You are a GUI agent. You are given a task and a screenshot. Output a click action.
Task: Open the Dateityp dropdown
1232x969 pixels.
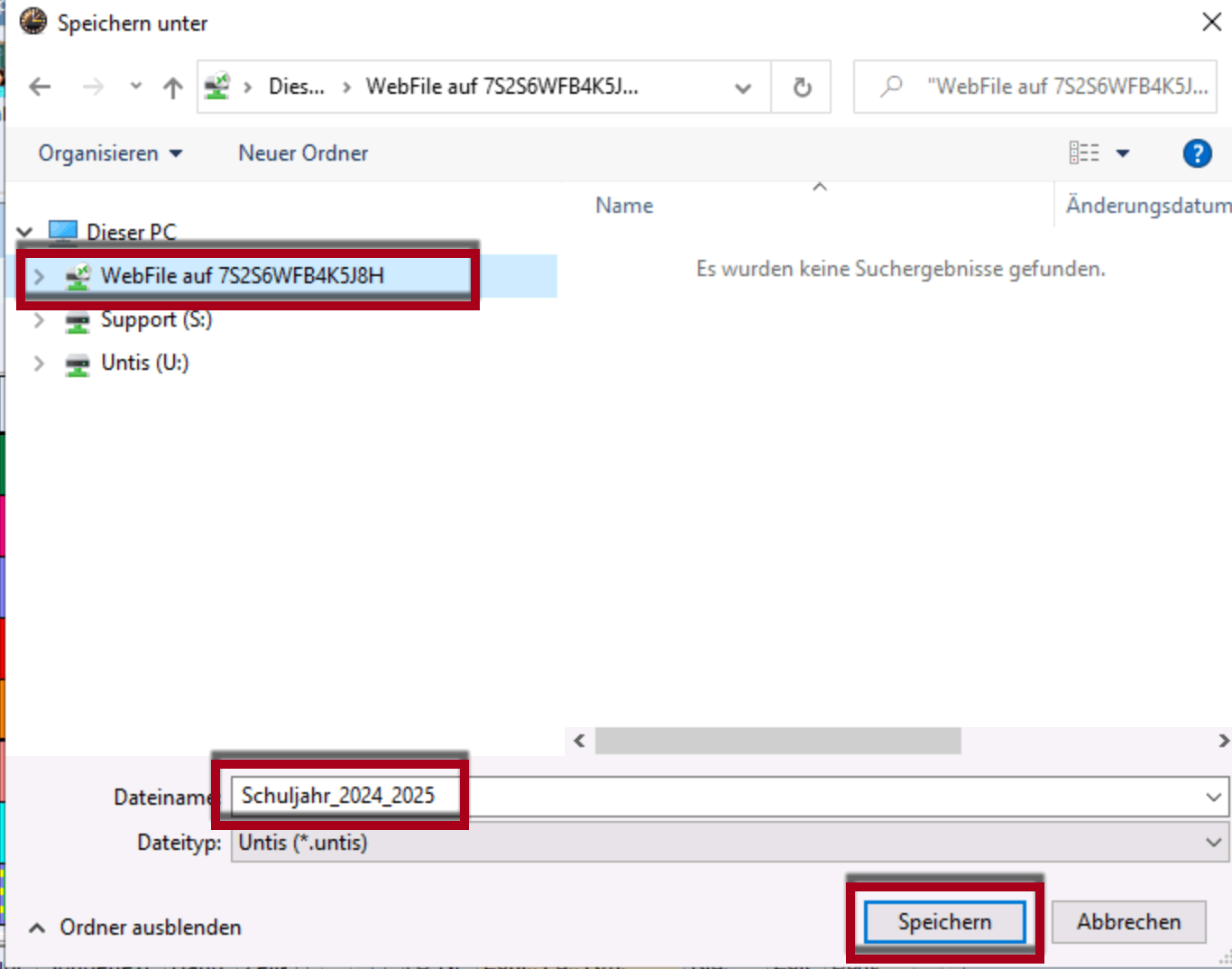pyautogui.click(x=1213, y=843)
